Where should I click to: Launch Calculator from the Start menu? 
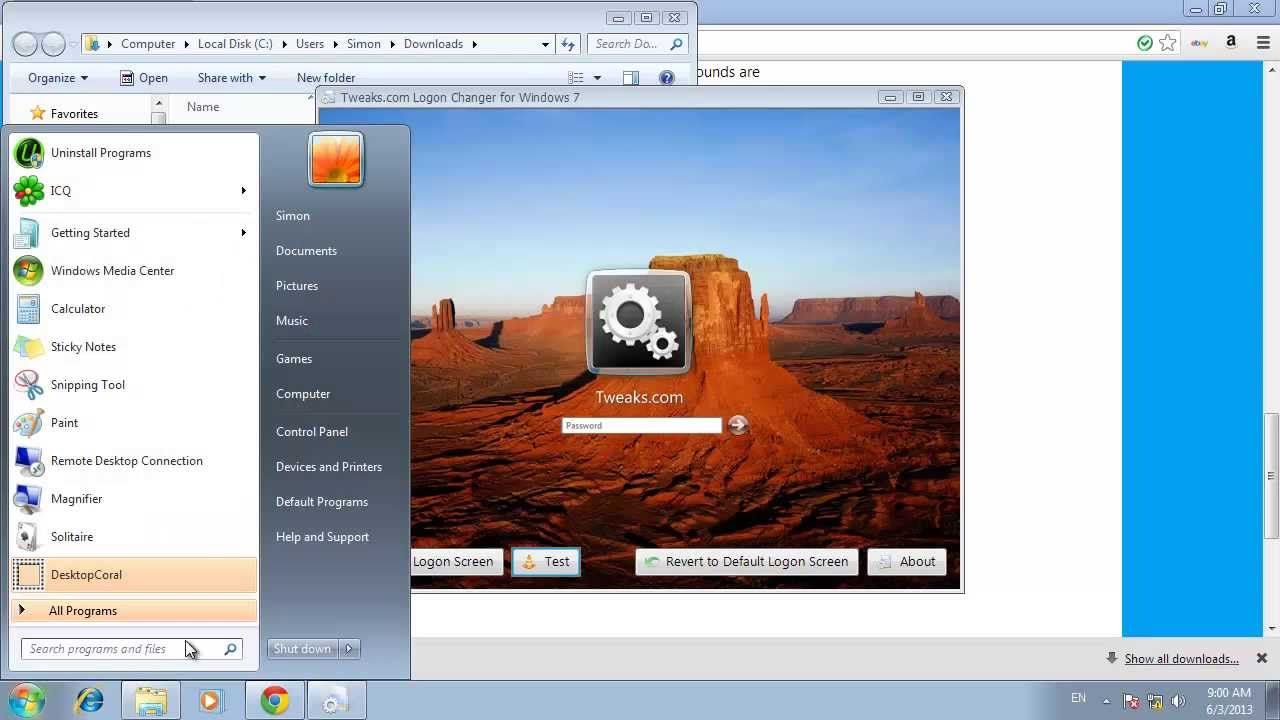pos(78,308)
